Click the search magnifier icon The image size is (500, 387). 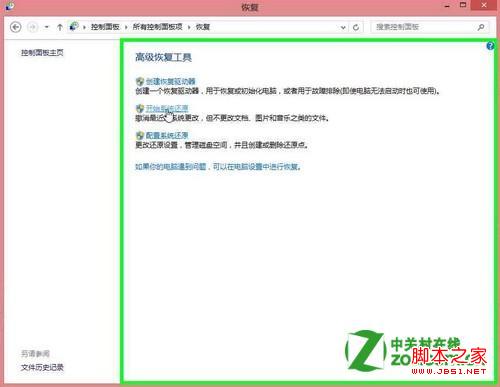[x=481, y=27]
